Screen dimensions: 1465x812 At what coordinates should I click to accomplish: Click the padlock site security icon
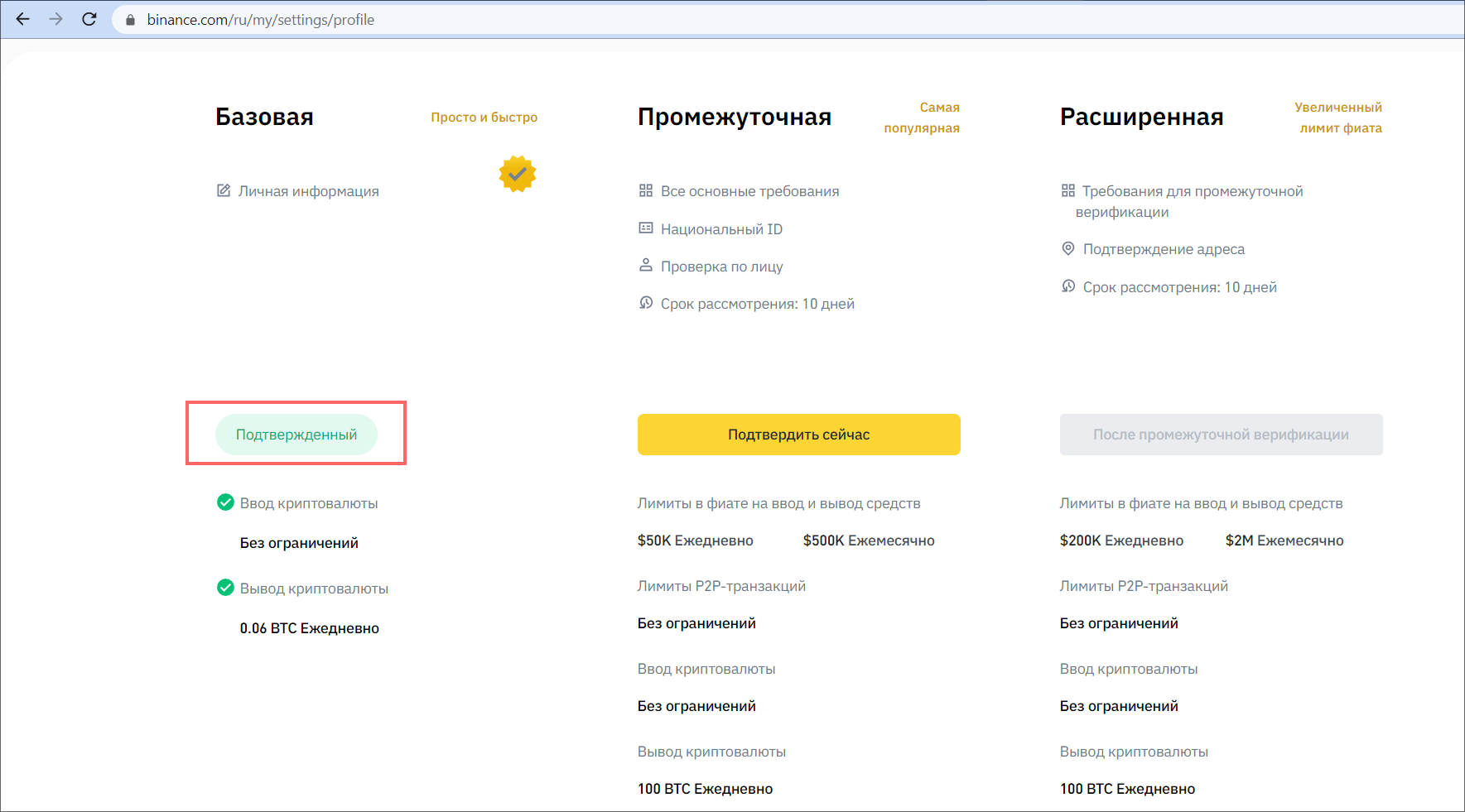tap(130, 20)
